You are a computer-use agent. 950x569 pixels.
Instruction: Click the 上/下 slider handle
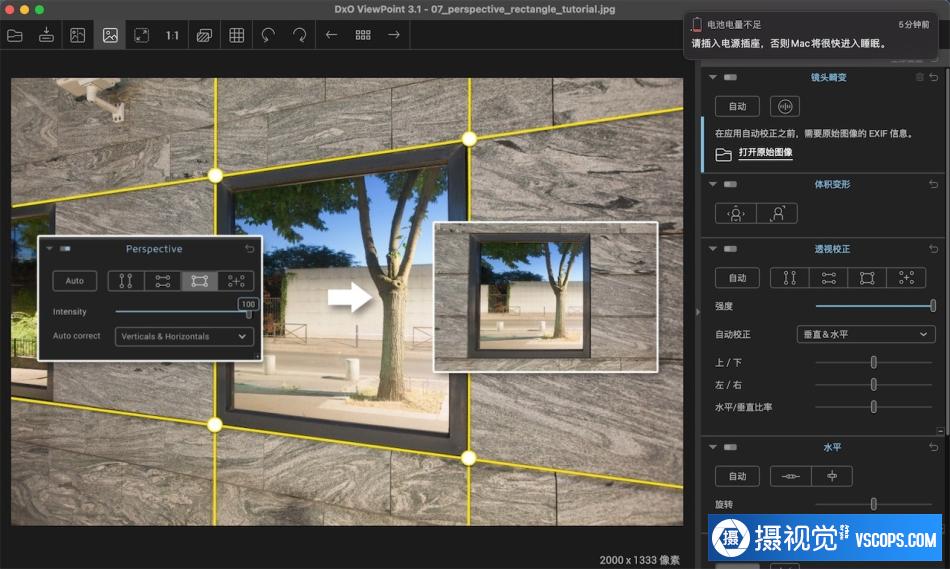point(874,362)
